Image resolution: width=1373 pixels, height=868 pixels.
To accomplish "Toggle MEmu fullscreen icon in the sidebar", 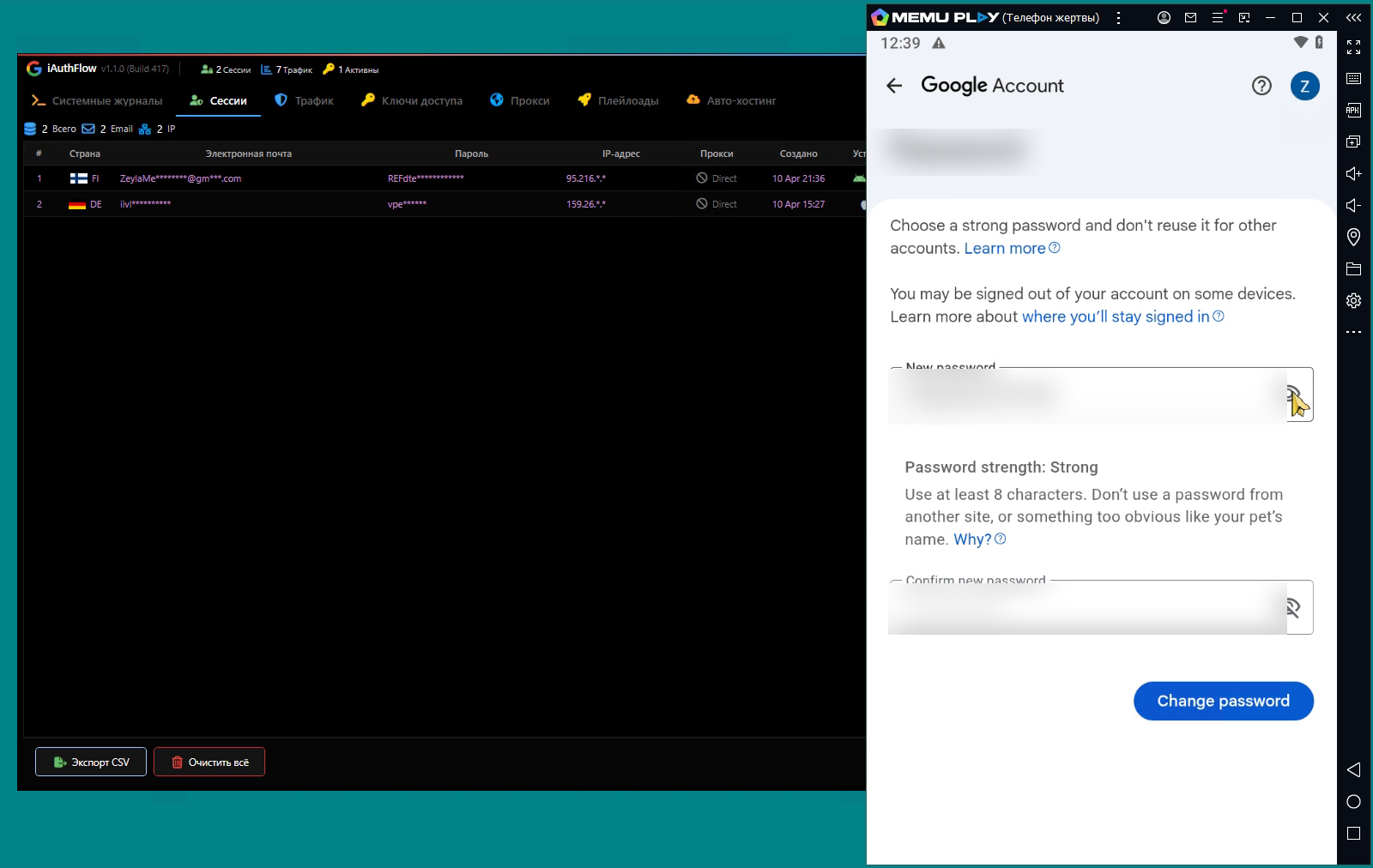I will (1353, 47).
